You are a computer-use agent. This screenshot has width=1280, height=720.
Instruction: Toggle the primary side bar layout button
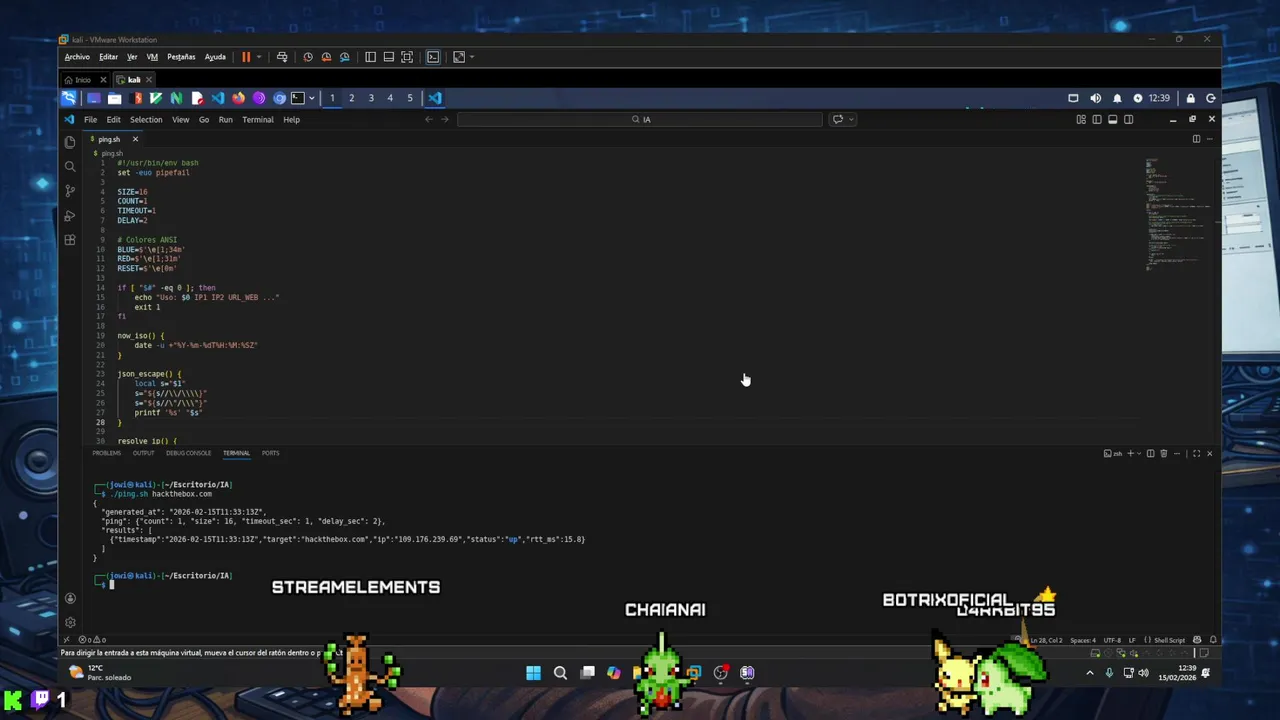pos(1097,119)
